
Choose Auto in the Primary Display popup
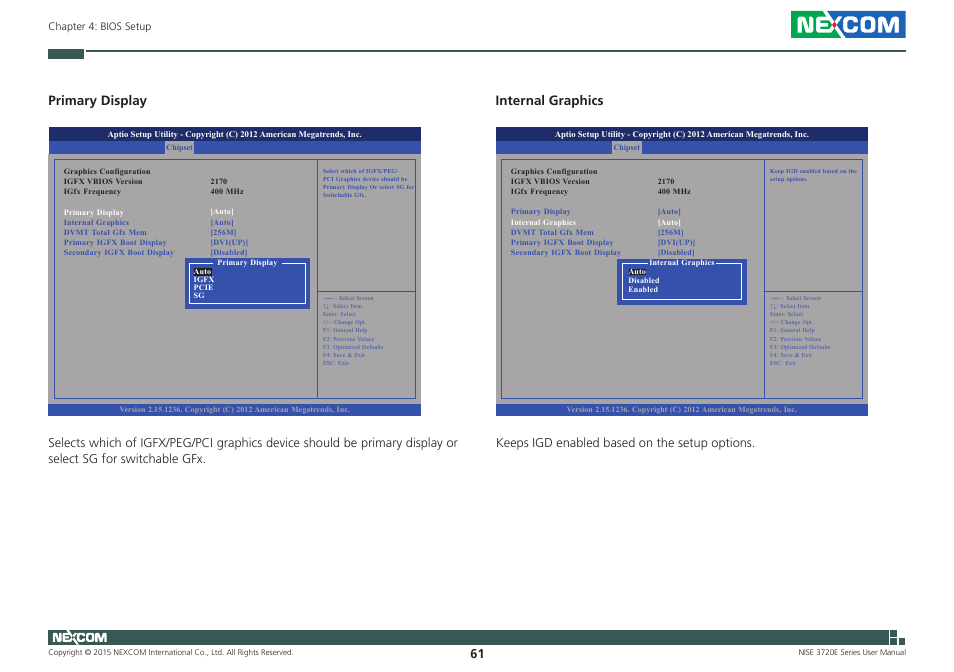click(x=202, y=271)
